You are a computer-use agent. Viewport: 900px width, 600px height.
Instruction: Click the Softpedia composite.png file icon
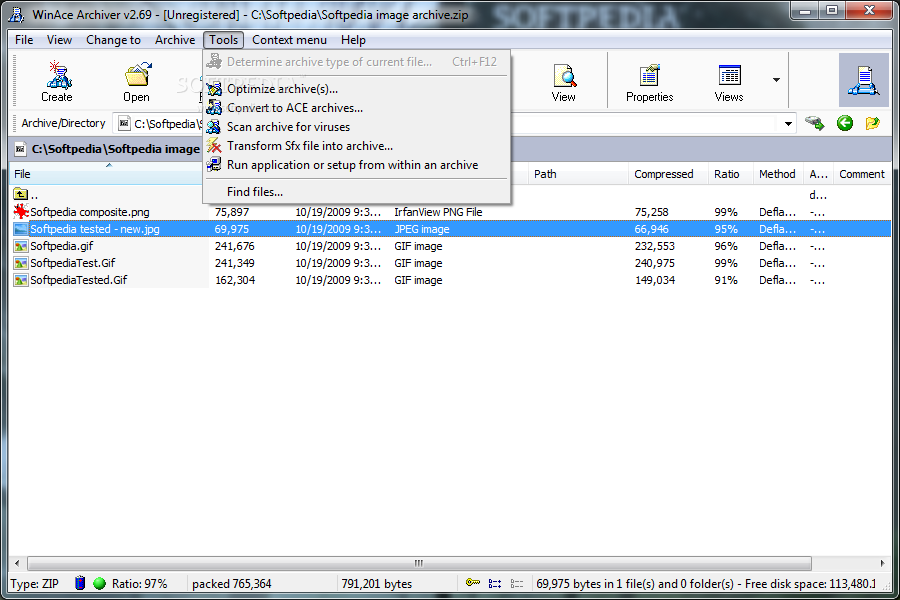21,212
